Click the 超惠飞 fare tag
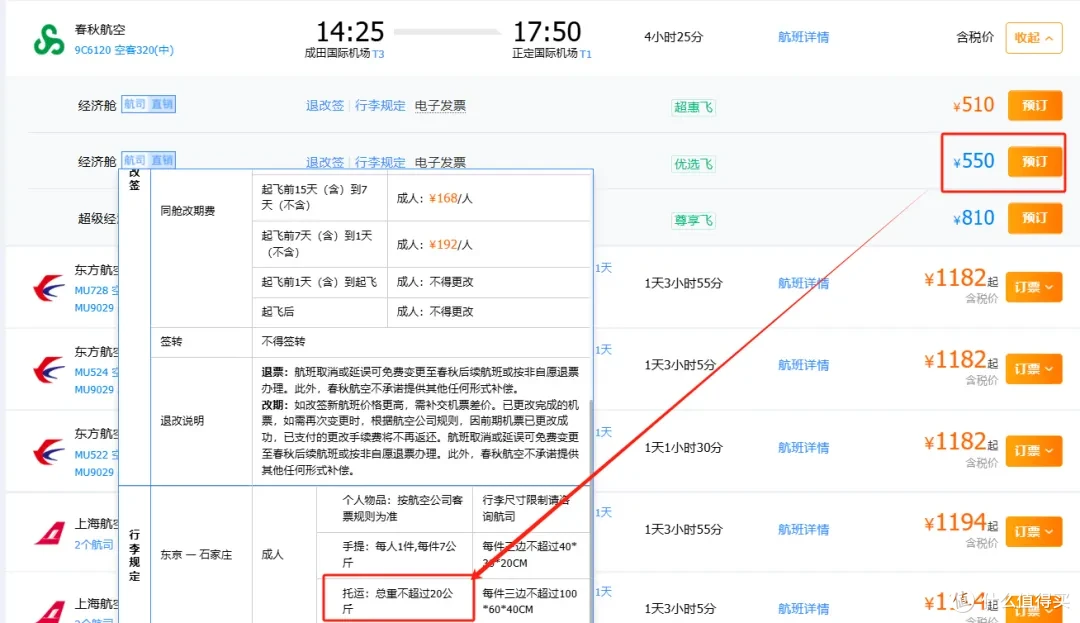1080x623 pixels. (x=693, y=107)
